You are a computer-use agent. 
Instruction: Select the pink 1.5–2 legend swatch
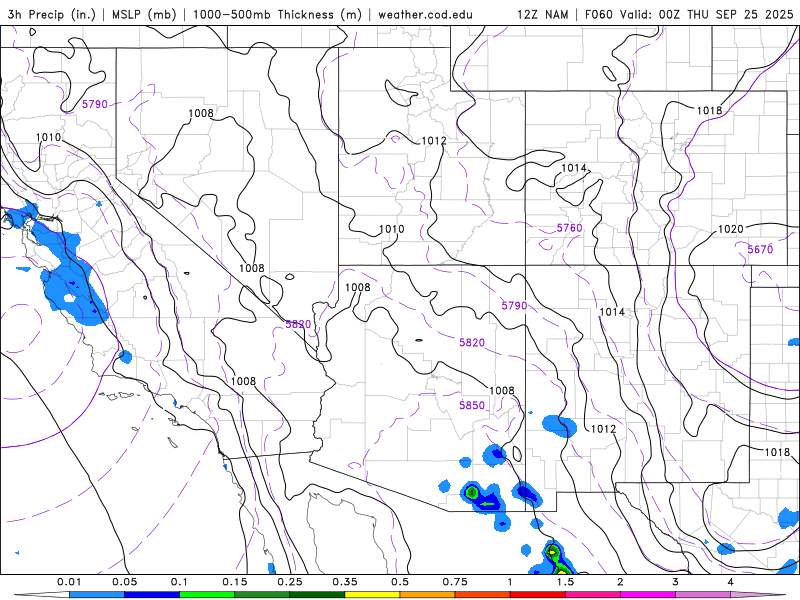593,595
